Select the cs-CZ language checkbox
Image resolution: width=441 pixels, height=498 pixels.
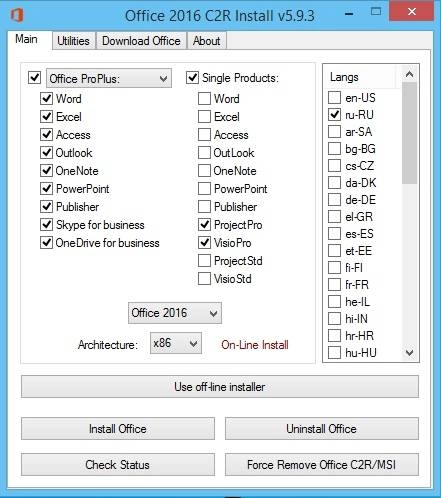coord(334,166)
